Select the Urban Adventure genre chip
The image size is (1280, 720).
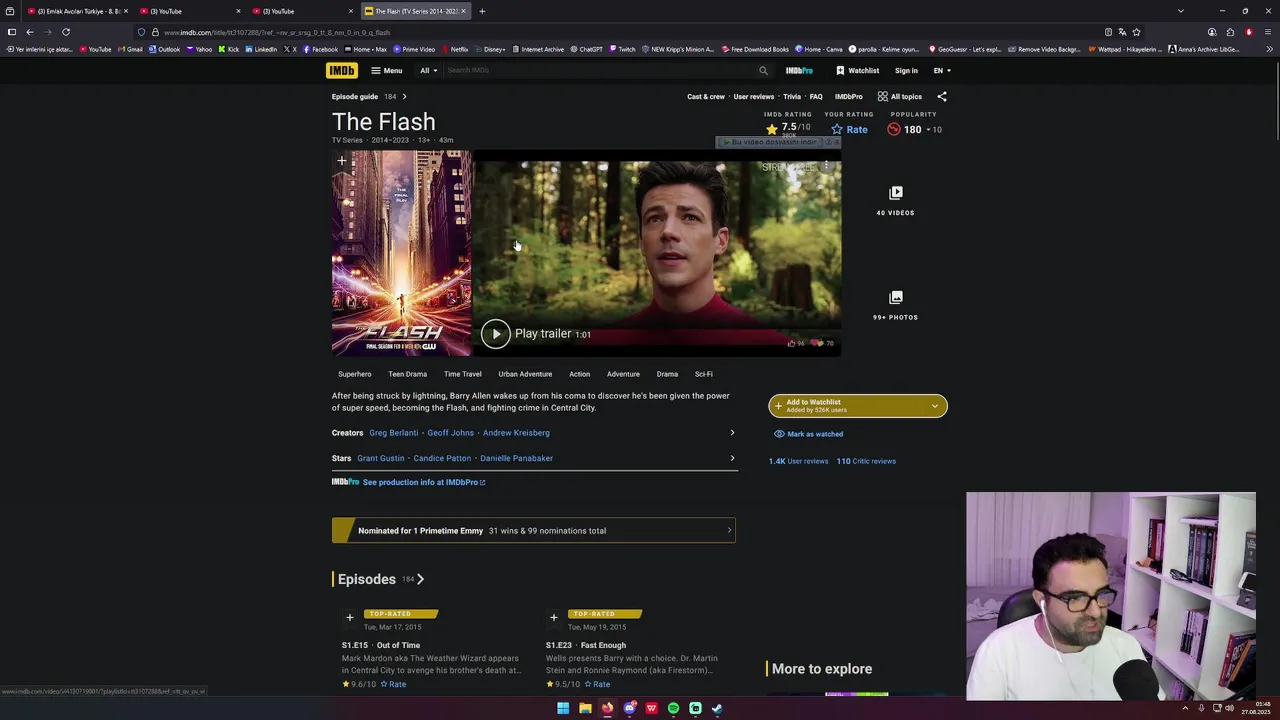click(x=525, y=374)
